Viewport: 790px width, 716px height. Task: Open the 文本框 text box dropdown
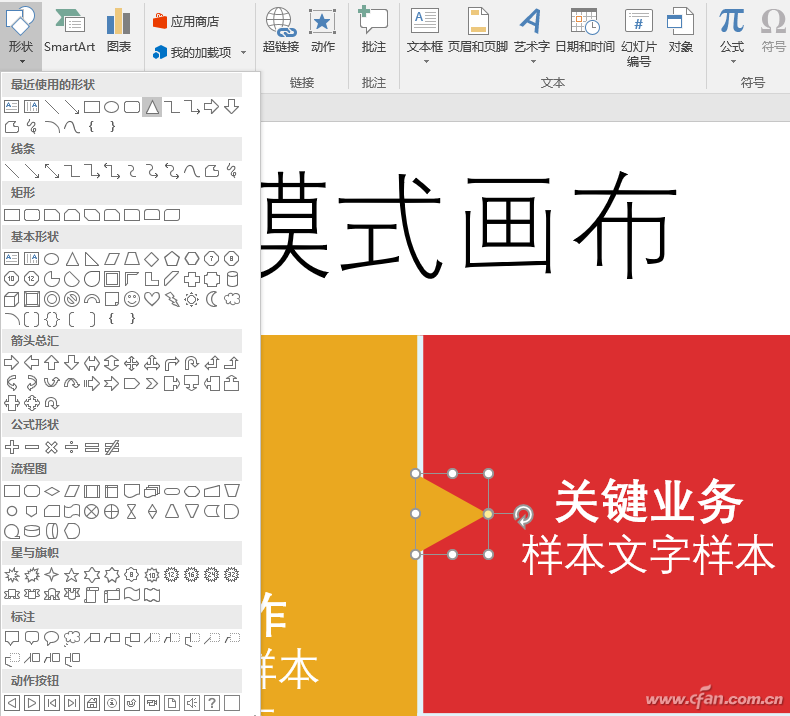(x=425, y=35)
